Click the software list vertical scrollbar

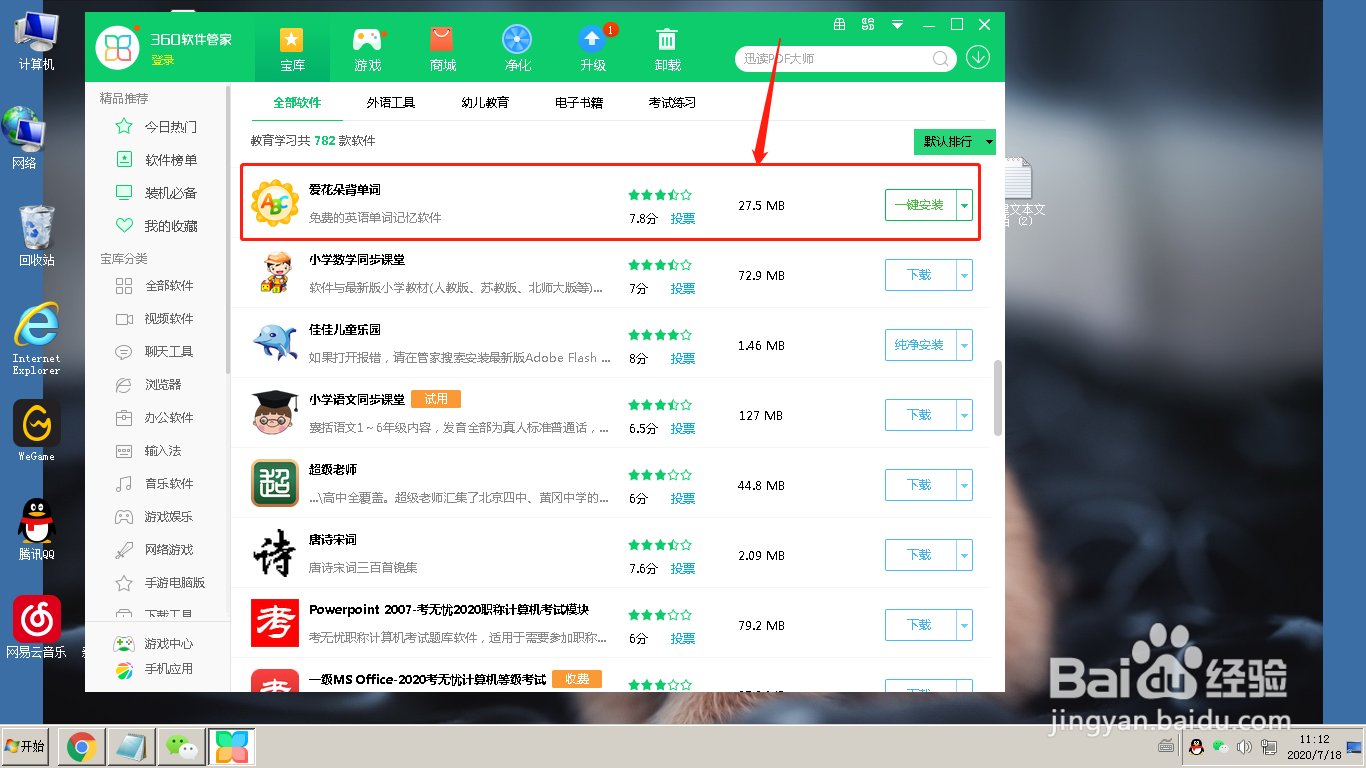(998, 398)
